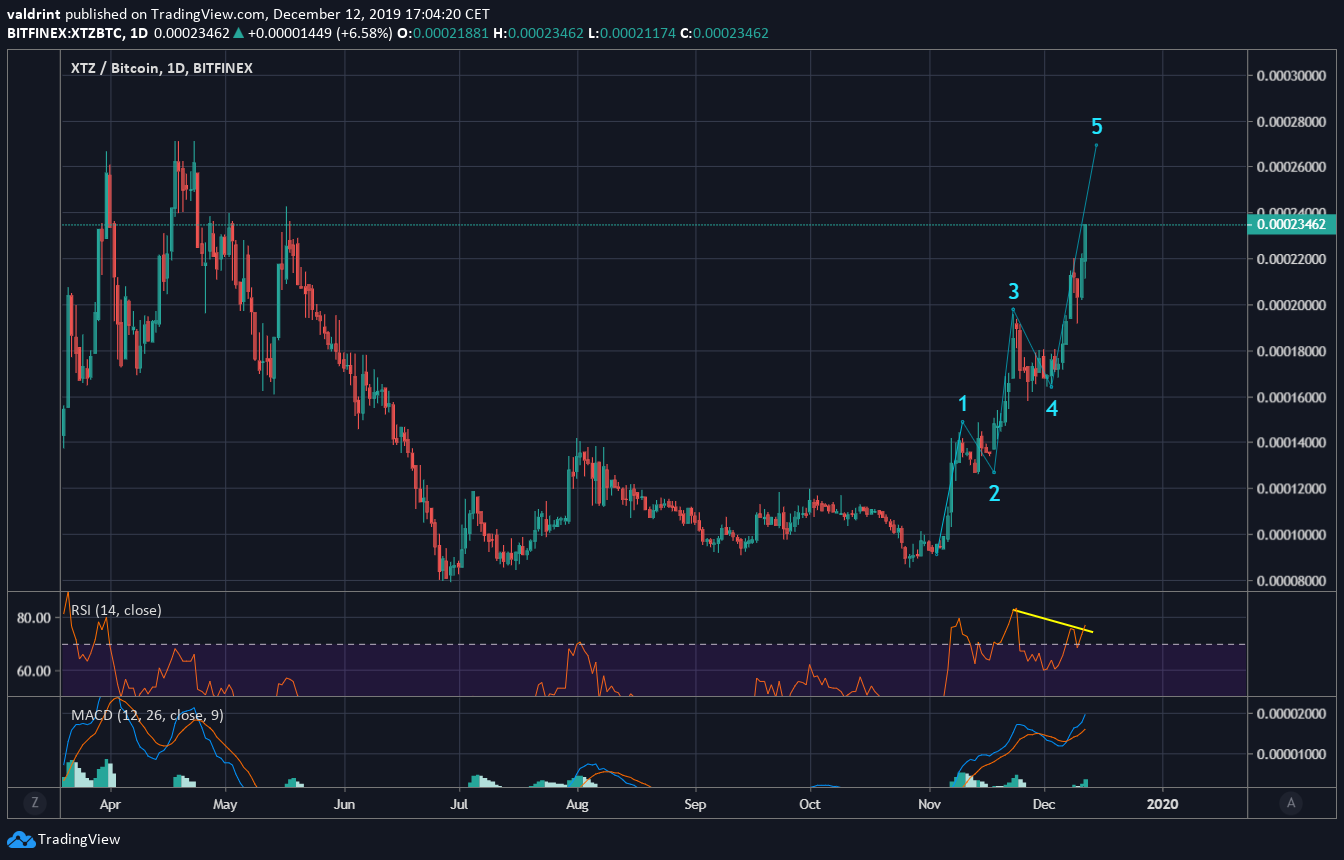Click the MACD (12, 26, close, 9) label
The height and width of the screenshot is (860, 1344).
[146, 714]
